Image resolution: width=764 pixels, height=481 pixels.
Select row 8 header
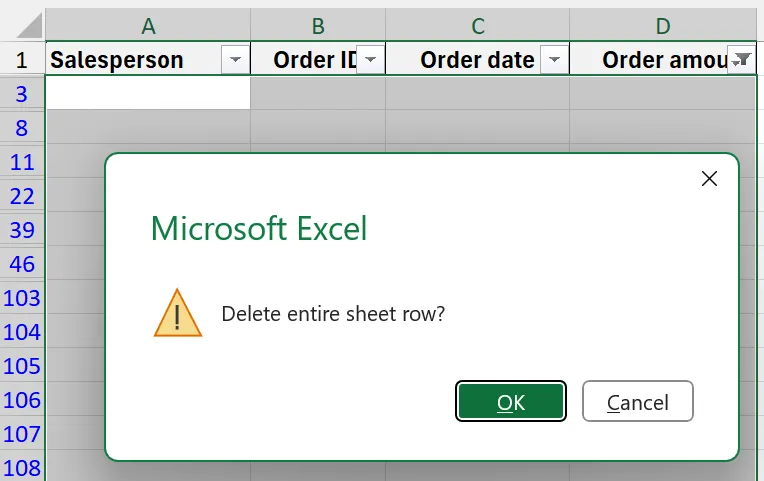(22, 128)
